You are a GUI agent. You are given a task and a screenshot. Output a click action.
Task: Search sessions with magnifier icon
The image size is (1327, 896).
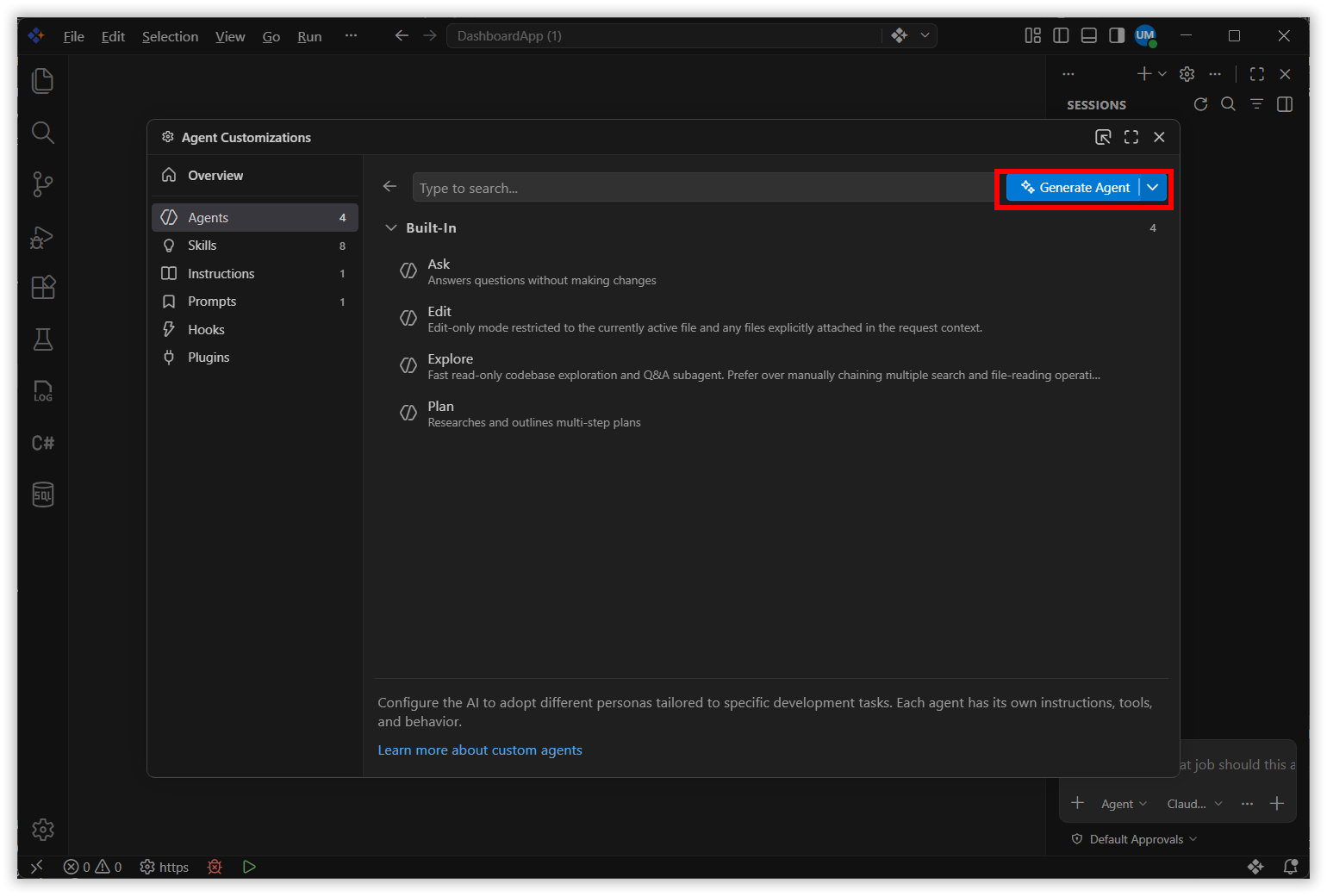(1229, 104)
